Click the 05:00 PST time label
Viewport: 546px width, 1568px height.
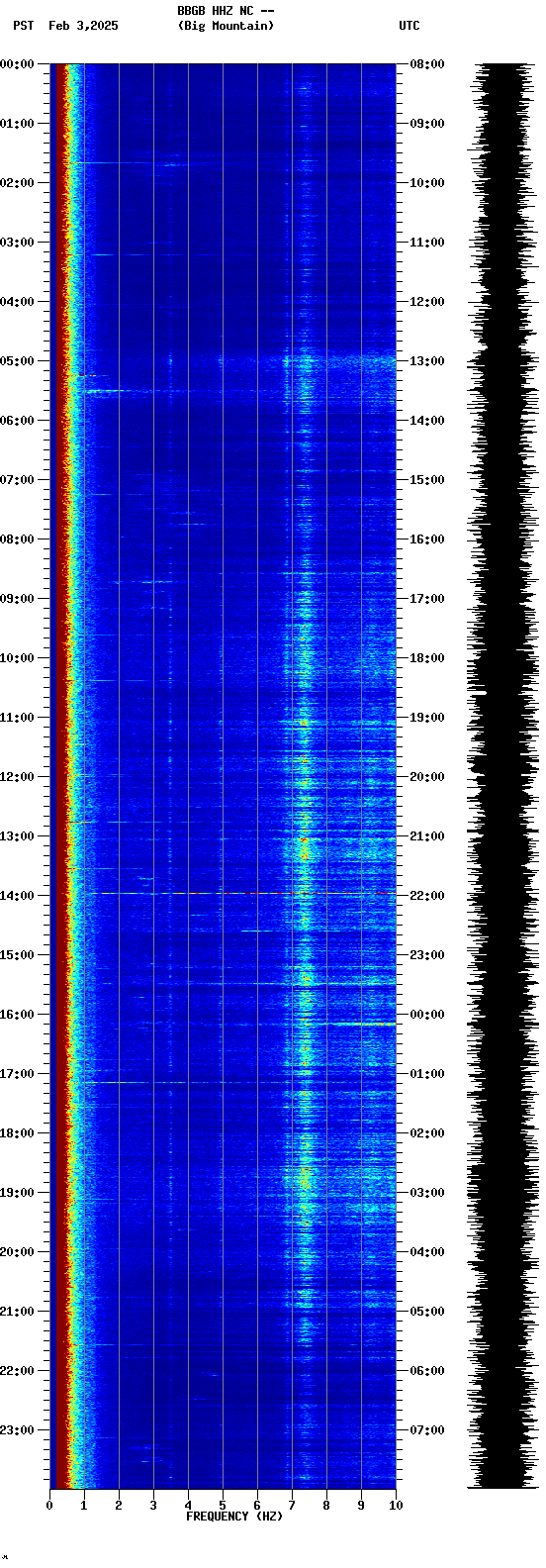pos(18,361)
